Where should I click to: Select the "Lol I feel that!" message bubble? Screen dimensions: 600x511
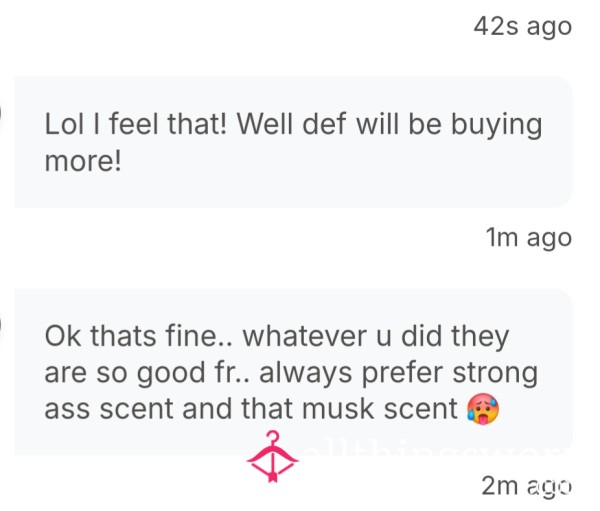(293, 142)
